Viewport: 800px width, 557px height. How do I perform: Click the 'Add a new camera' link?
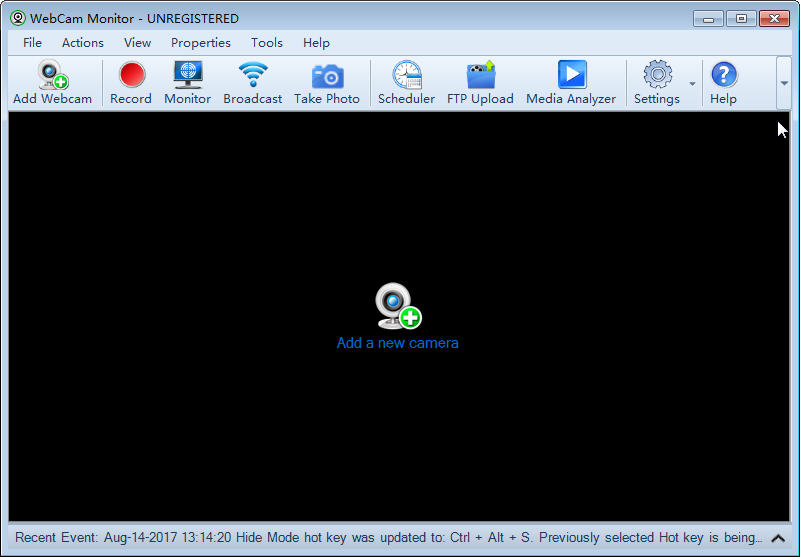[397, 343]
